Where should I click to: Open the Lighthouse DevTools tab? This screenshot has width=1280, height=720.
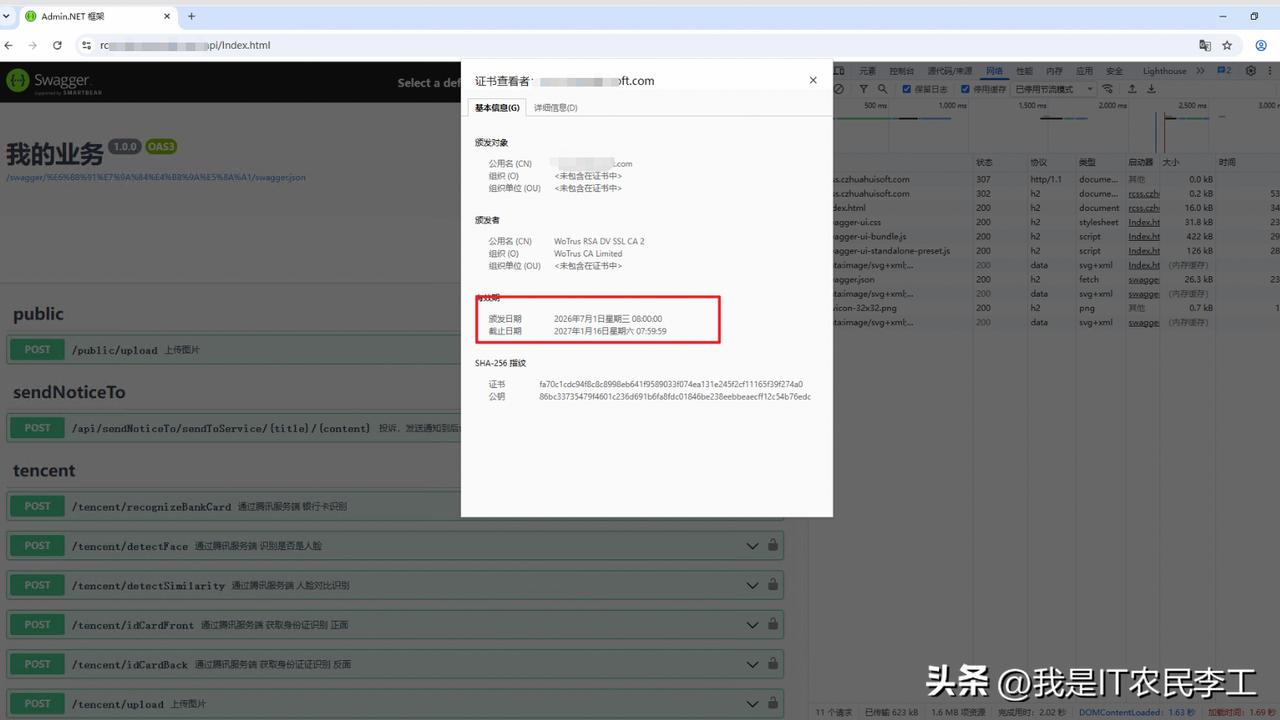pyautogui.click(x=1165, y=71)
